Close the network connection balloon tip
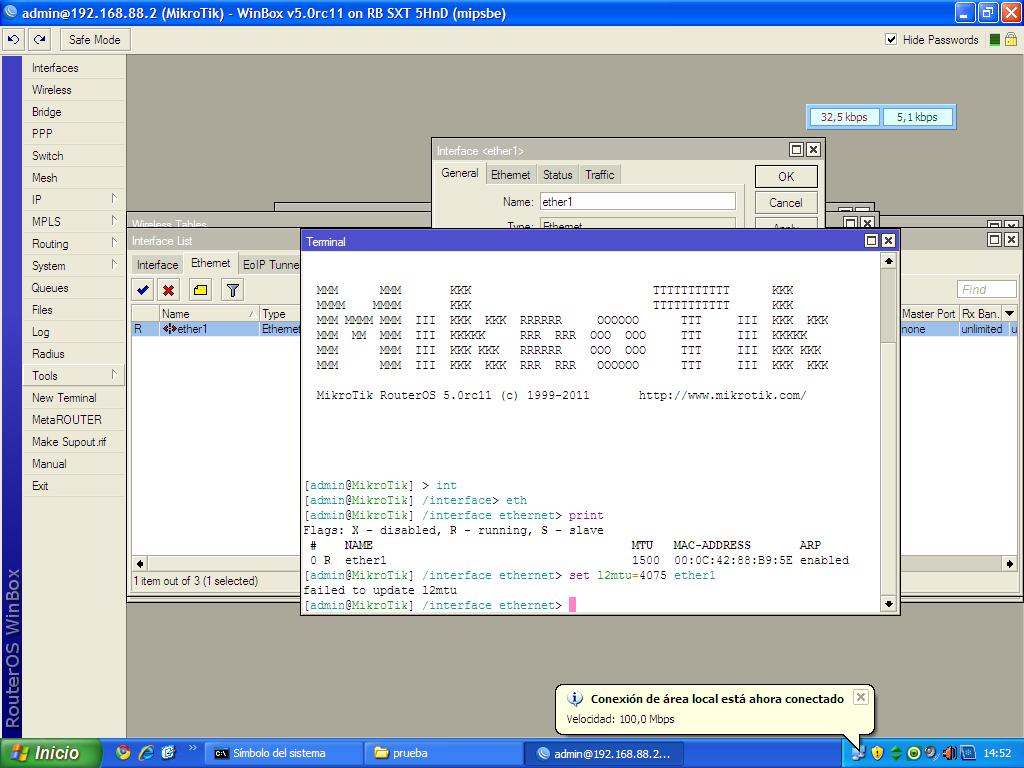This screenshot has height=768, width=1024. [x=861, y=697]
